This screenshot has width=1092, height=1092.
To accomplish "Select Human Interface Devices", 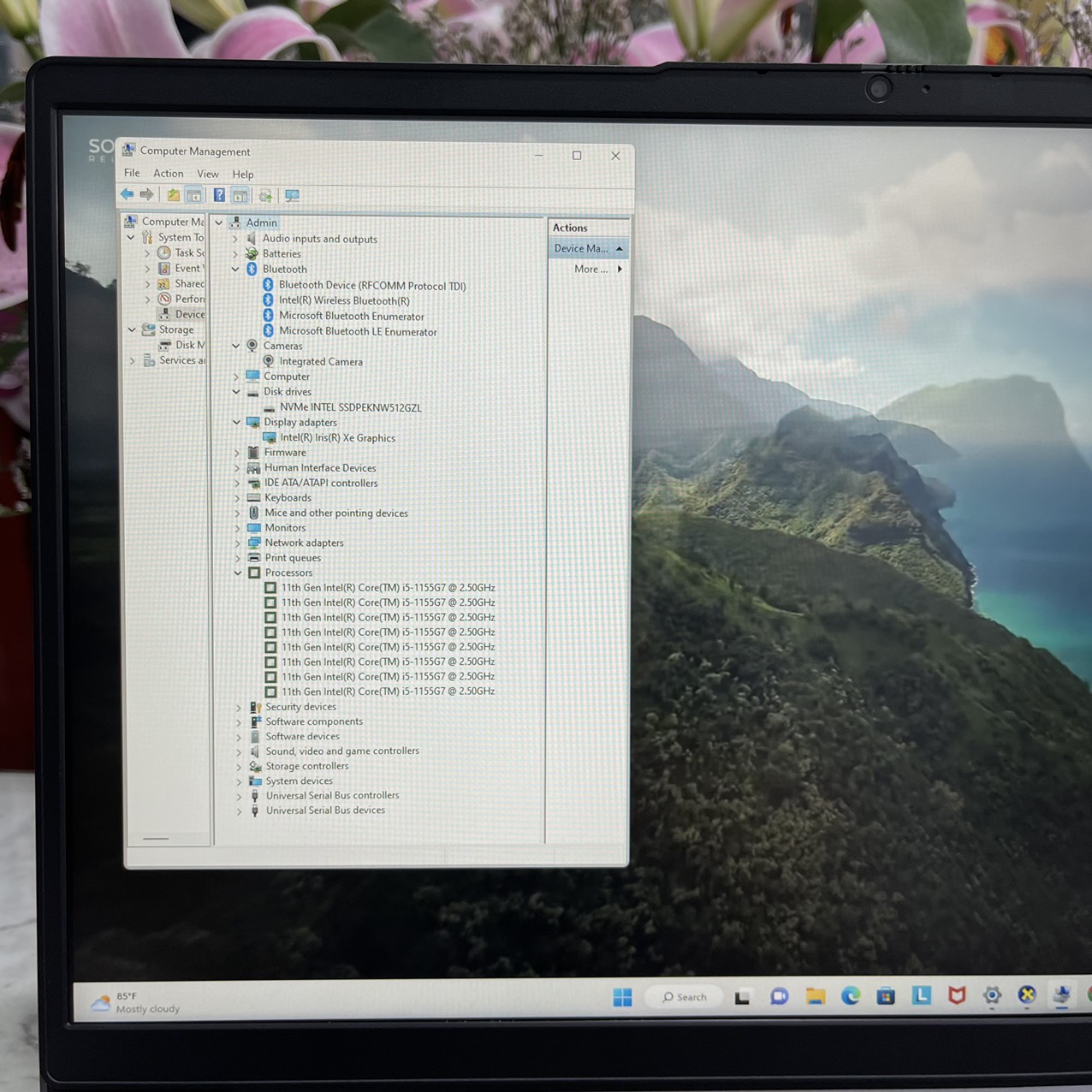I will [320, 467].
